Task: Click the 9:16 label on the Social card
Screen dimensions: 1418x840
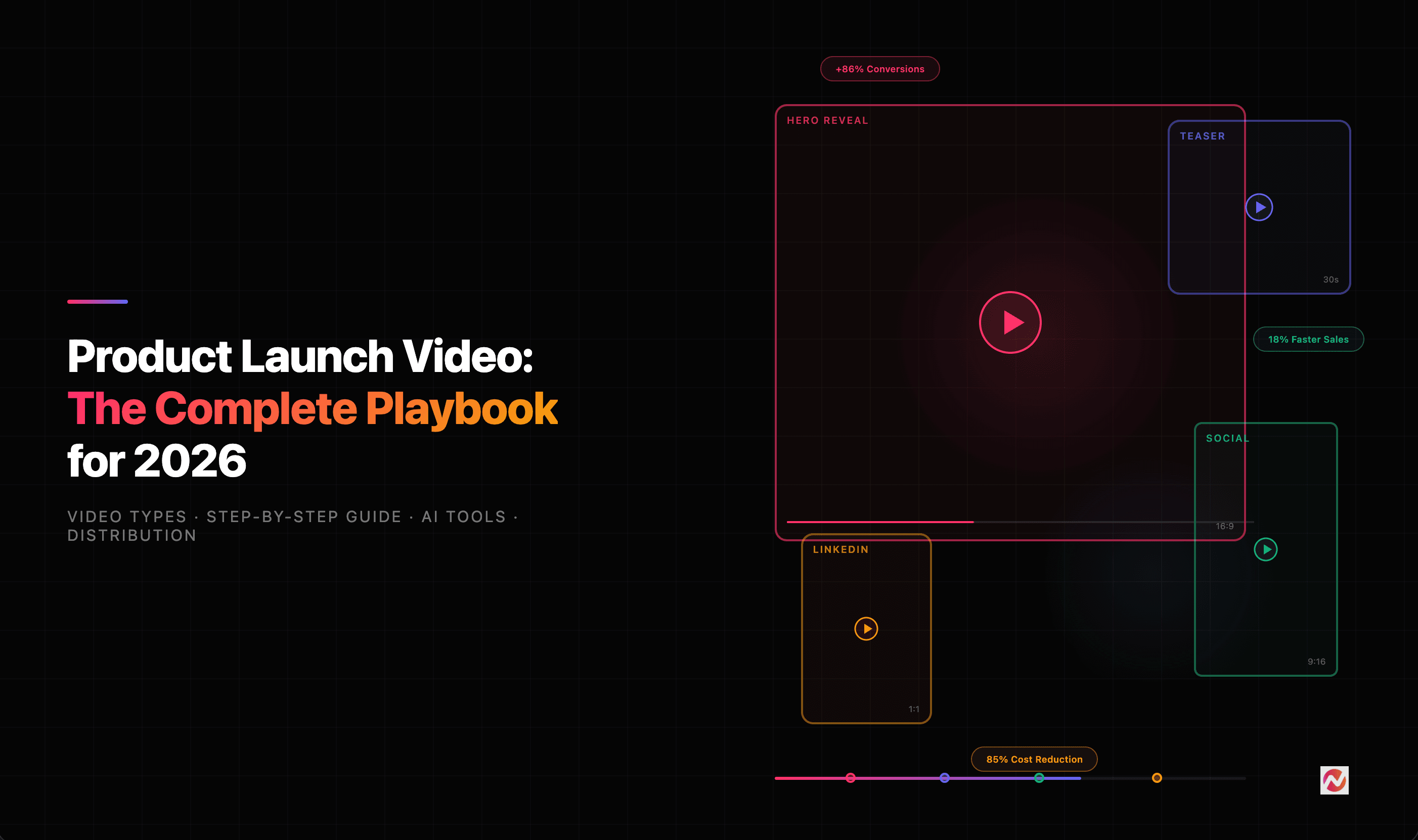Action: 1317,661
